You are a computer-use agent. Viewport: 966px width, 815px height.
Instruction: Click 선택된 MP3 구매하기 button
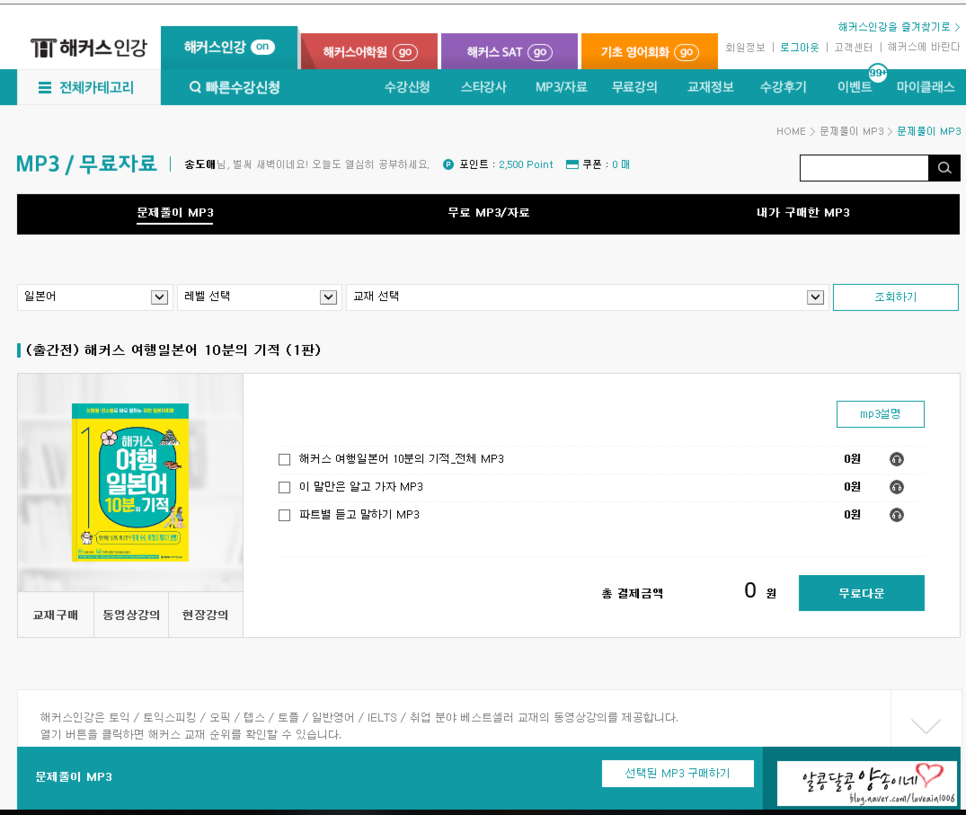coord(677,773)
